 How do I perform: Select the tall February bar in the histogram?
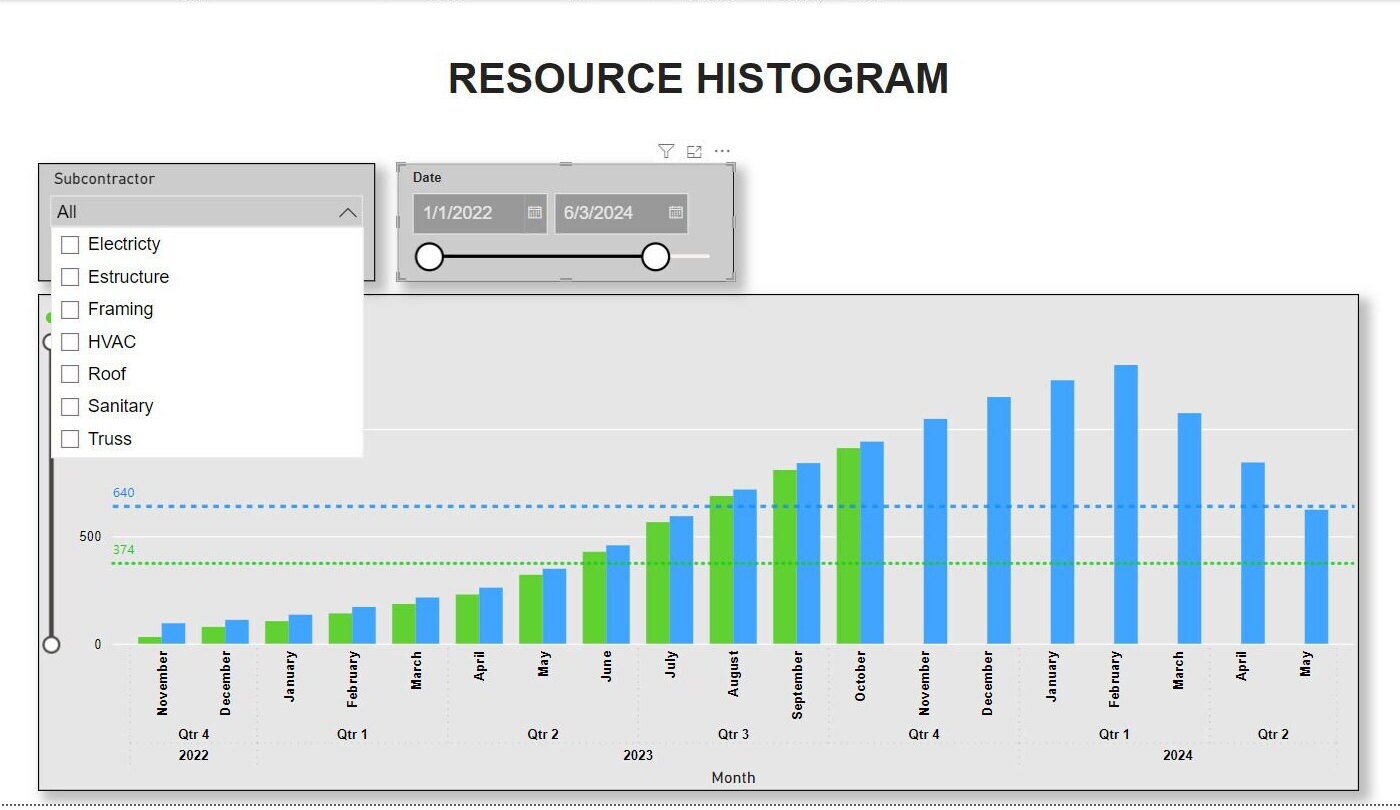(x=1124, y=500)
